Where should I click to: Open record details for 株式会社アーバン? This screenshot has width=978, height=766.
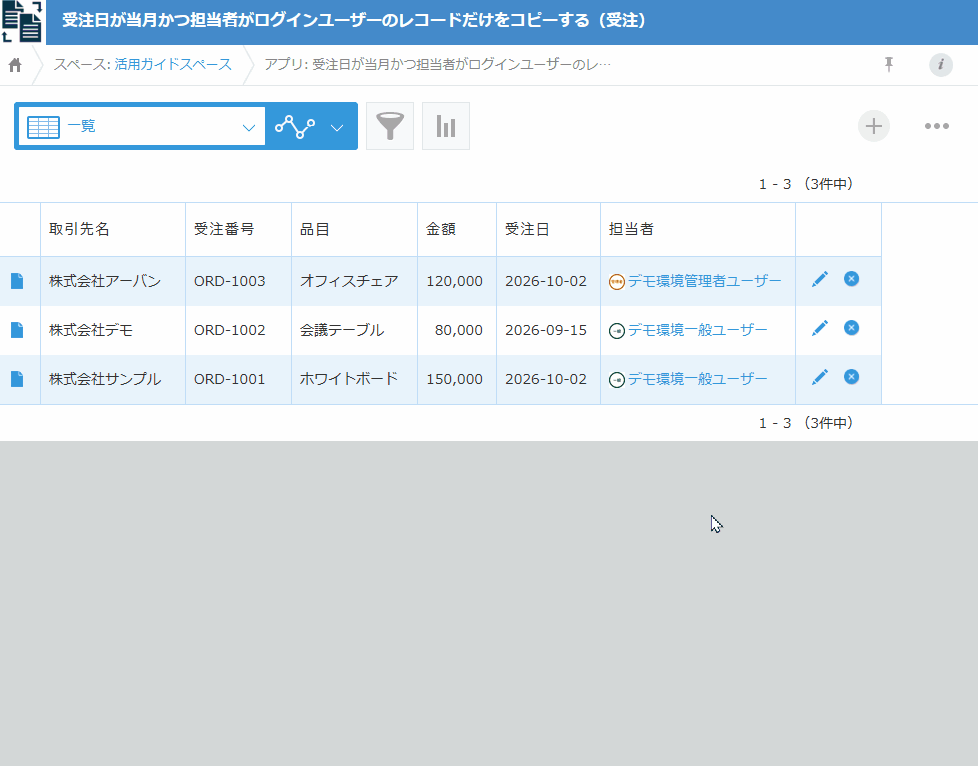point(17,281)
